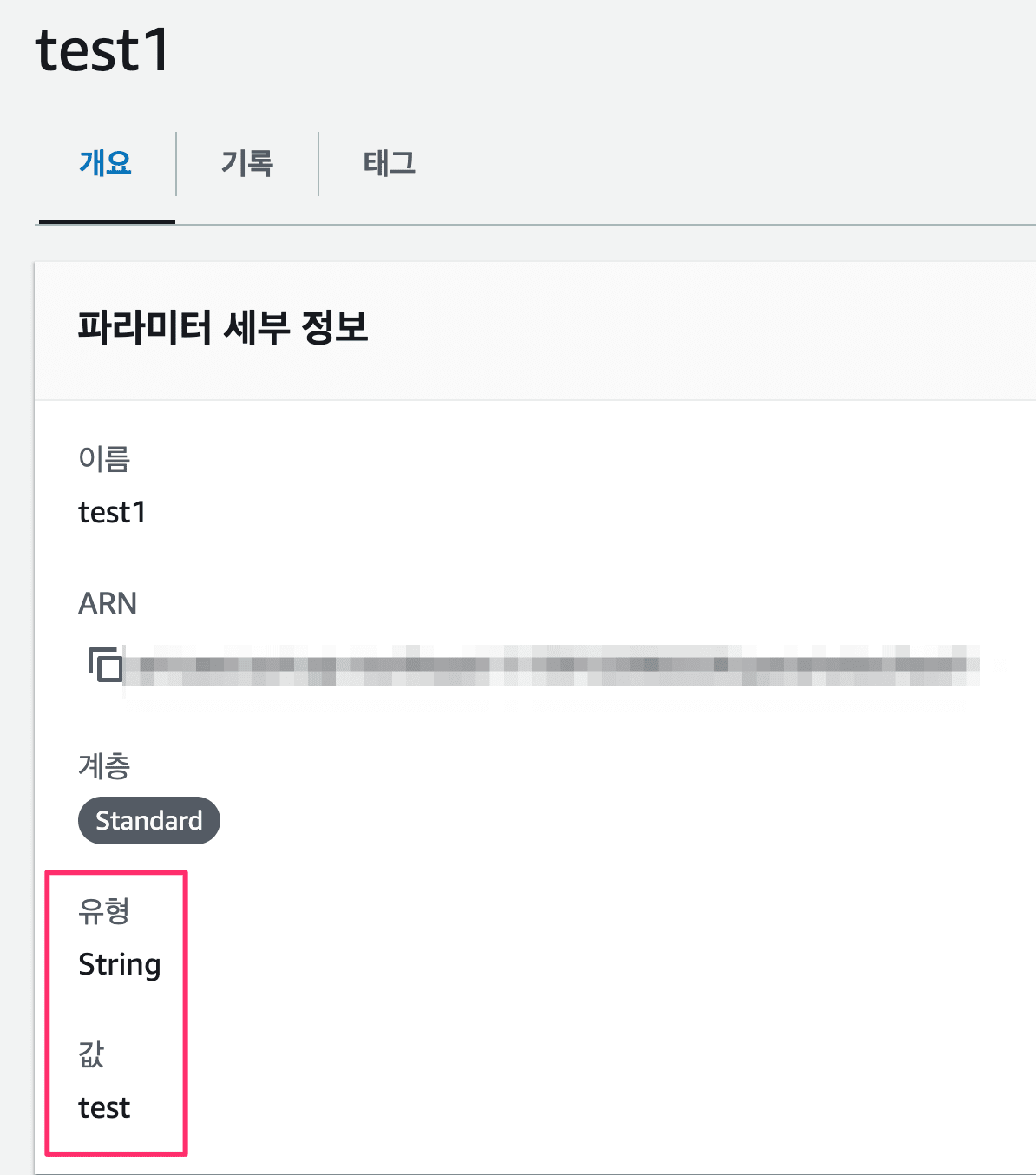Open the 태그 tab
This screenshot has height=1175, width=1036.
390,163
